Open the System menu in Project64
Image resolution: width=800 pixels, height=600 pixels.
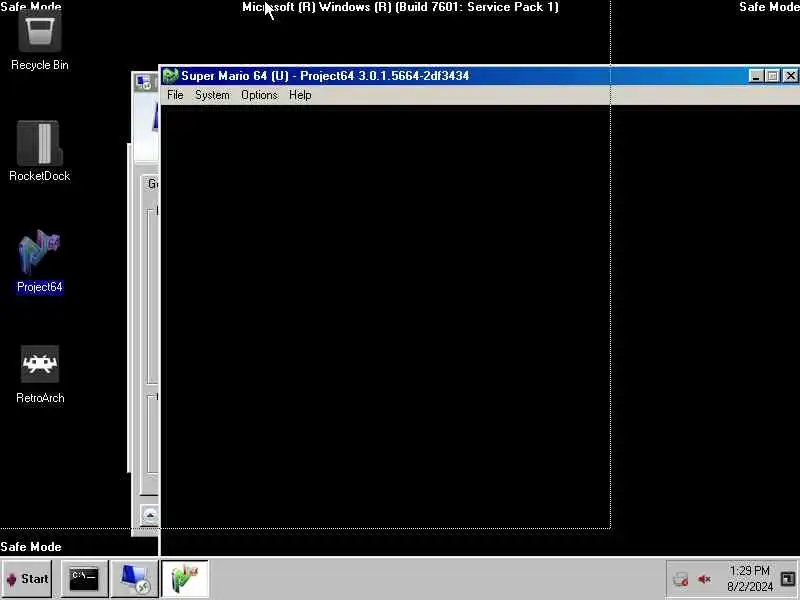(x=212, y=95)
